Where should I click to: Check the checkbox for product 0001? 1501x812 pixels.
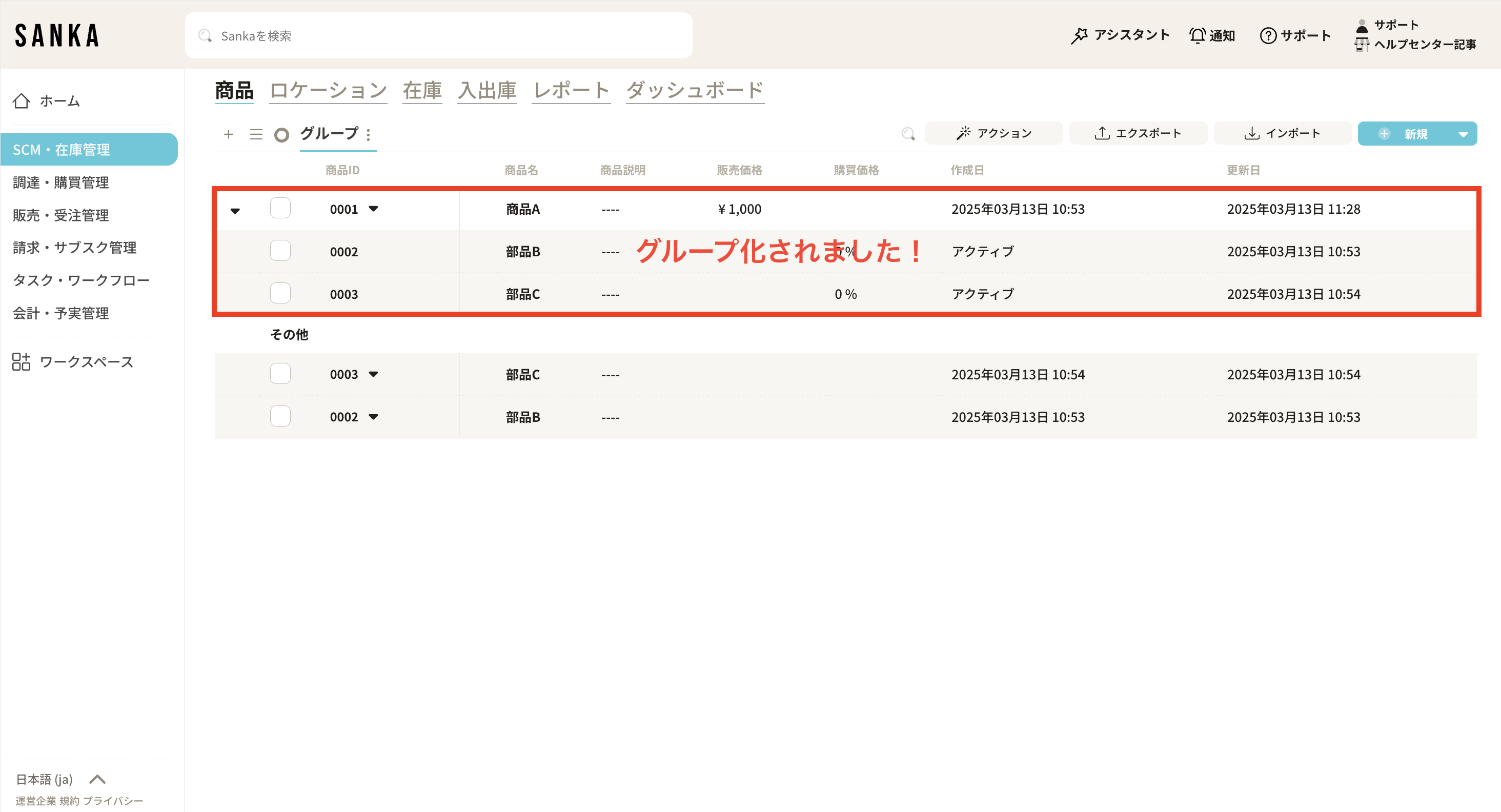click(280, 209)
